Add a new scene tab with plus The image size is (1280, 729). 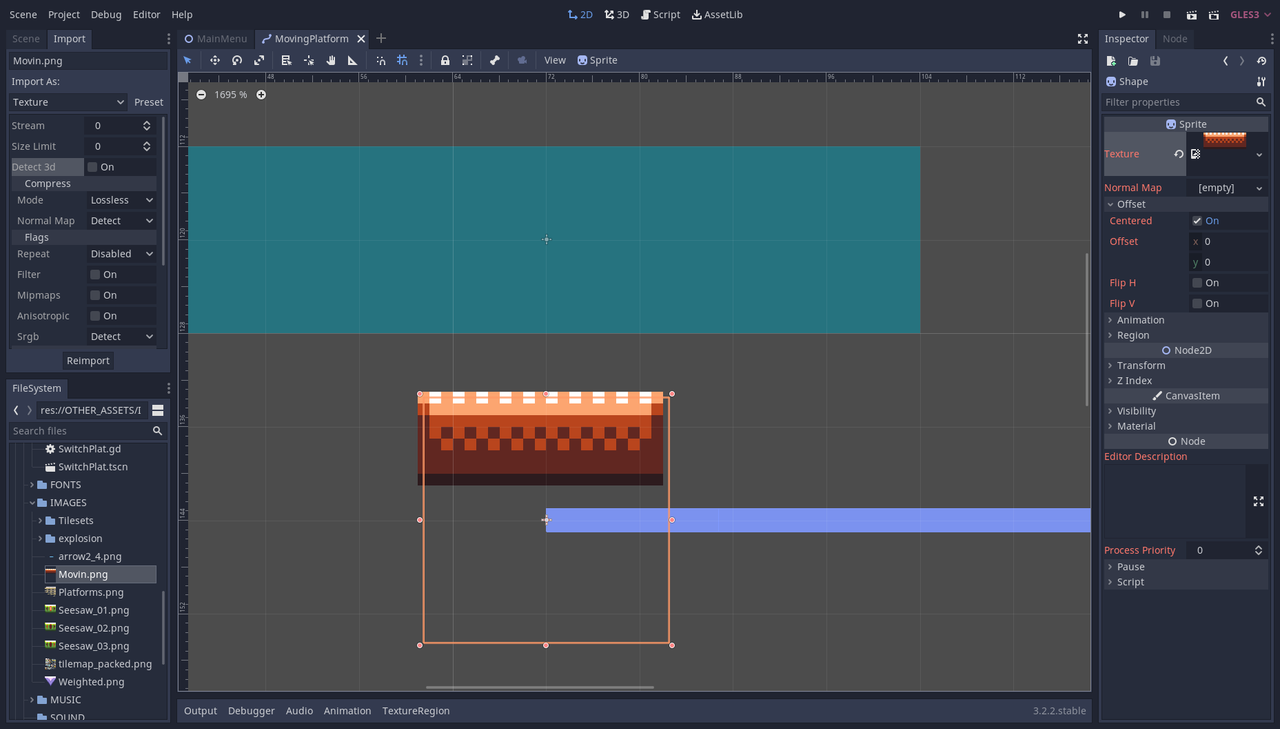click(381, 38)
